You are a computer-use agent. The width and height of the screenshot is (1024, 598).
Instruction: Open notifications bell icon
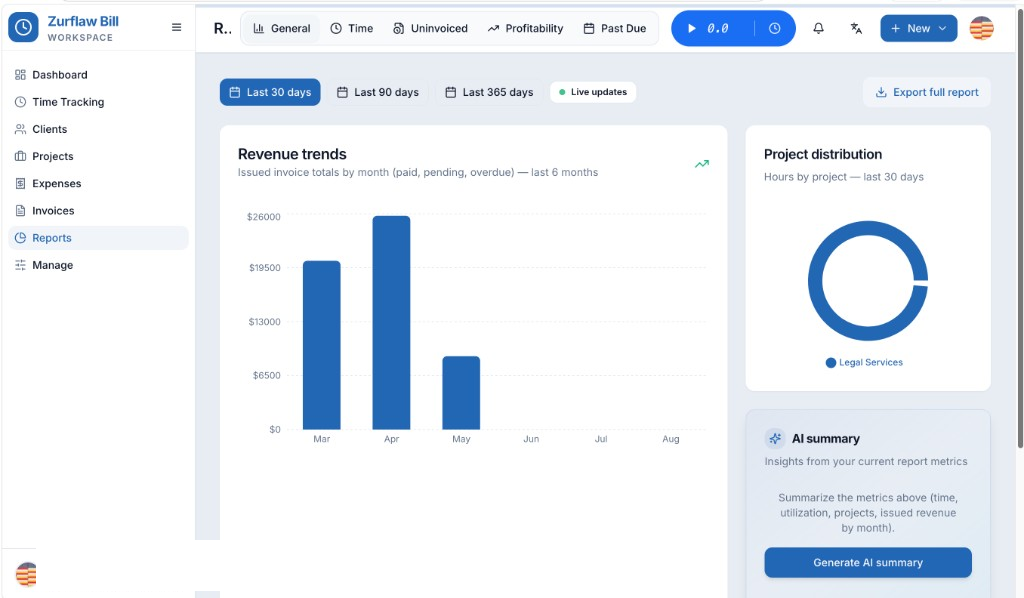click(x=818, y=28)
